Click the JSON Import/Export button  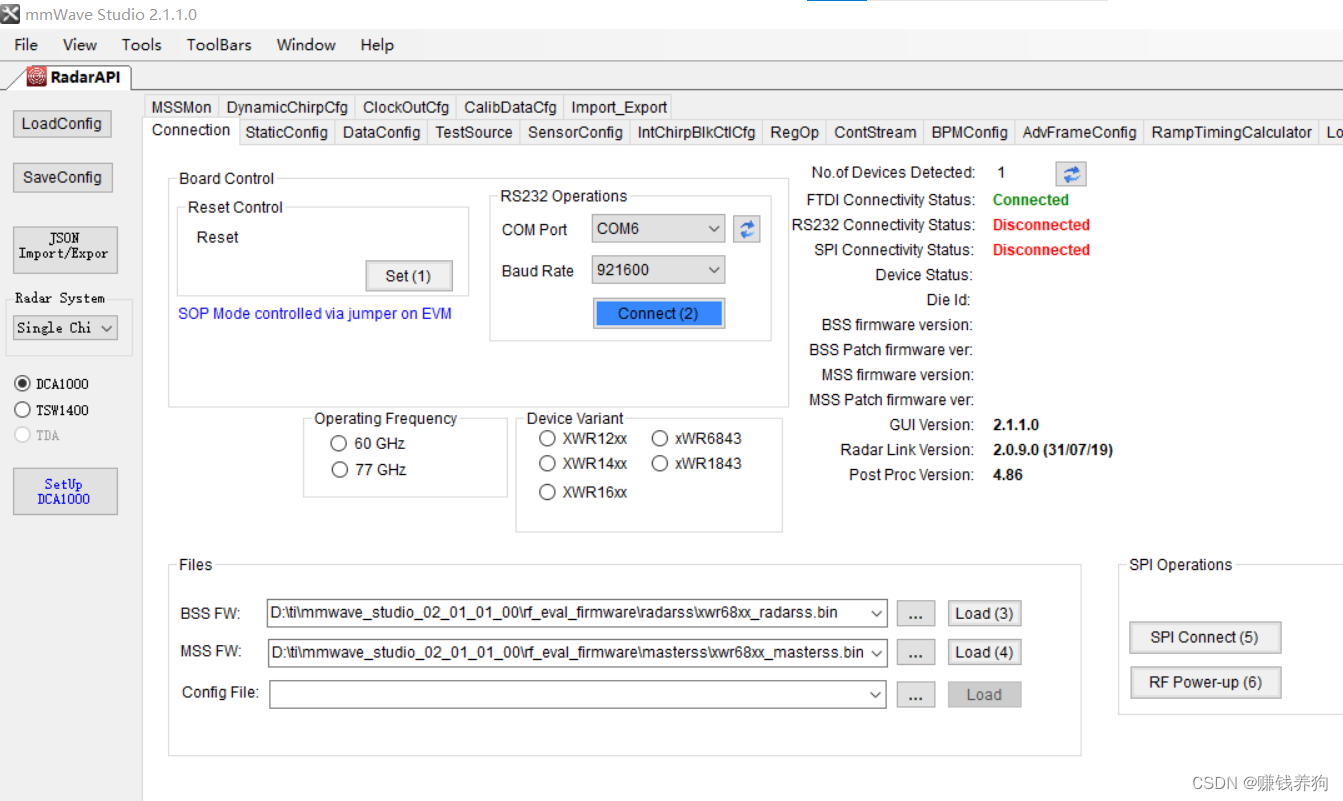(x=65, y=248)
